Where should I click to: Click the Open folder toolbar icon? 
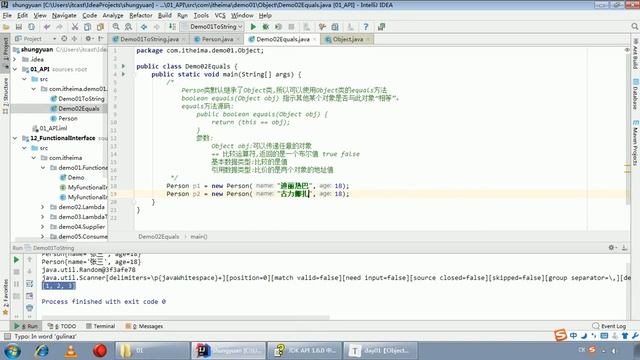tap(6, 27)
